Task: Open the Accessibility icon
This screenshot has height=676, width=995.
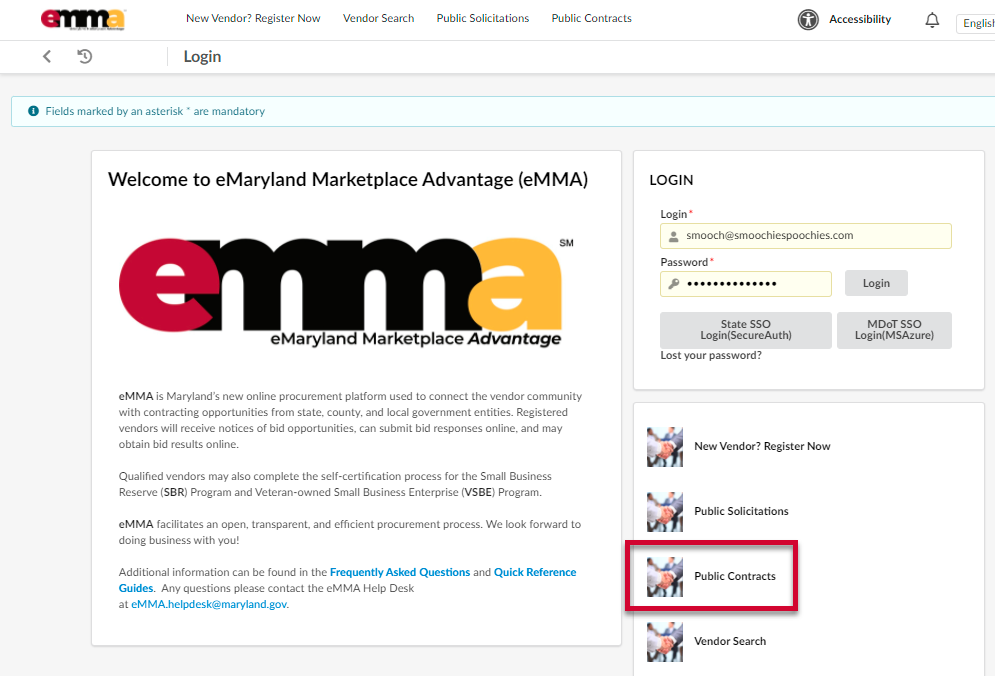Action: pyautogui.click(x=808, y=20)
